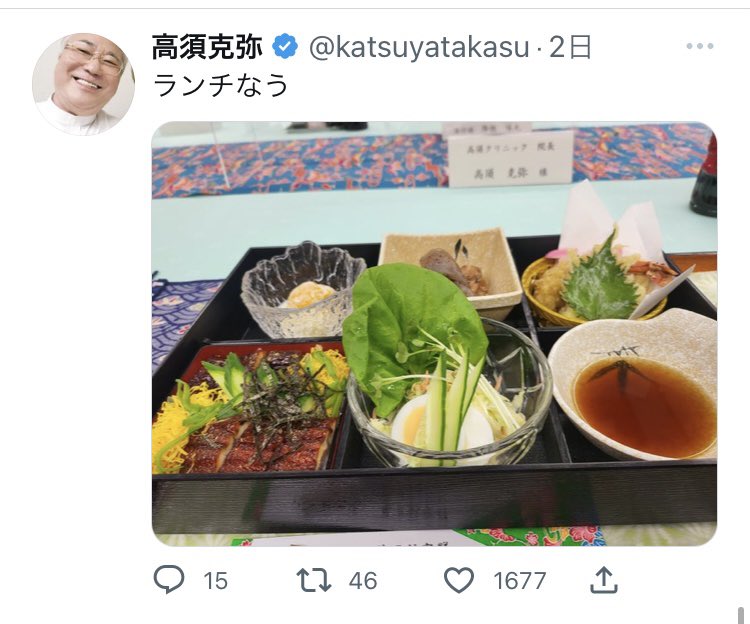Select the tweet text ランチなう
This screenshot has height=624, width=750.
(x=221, y=85)
